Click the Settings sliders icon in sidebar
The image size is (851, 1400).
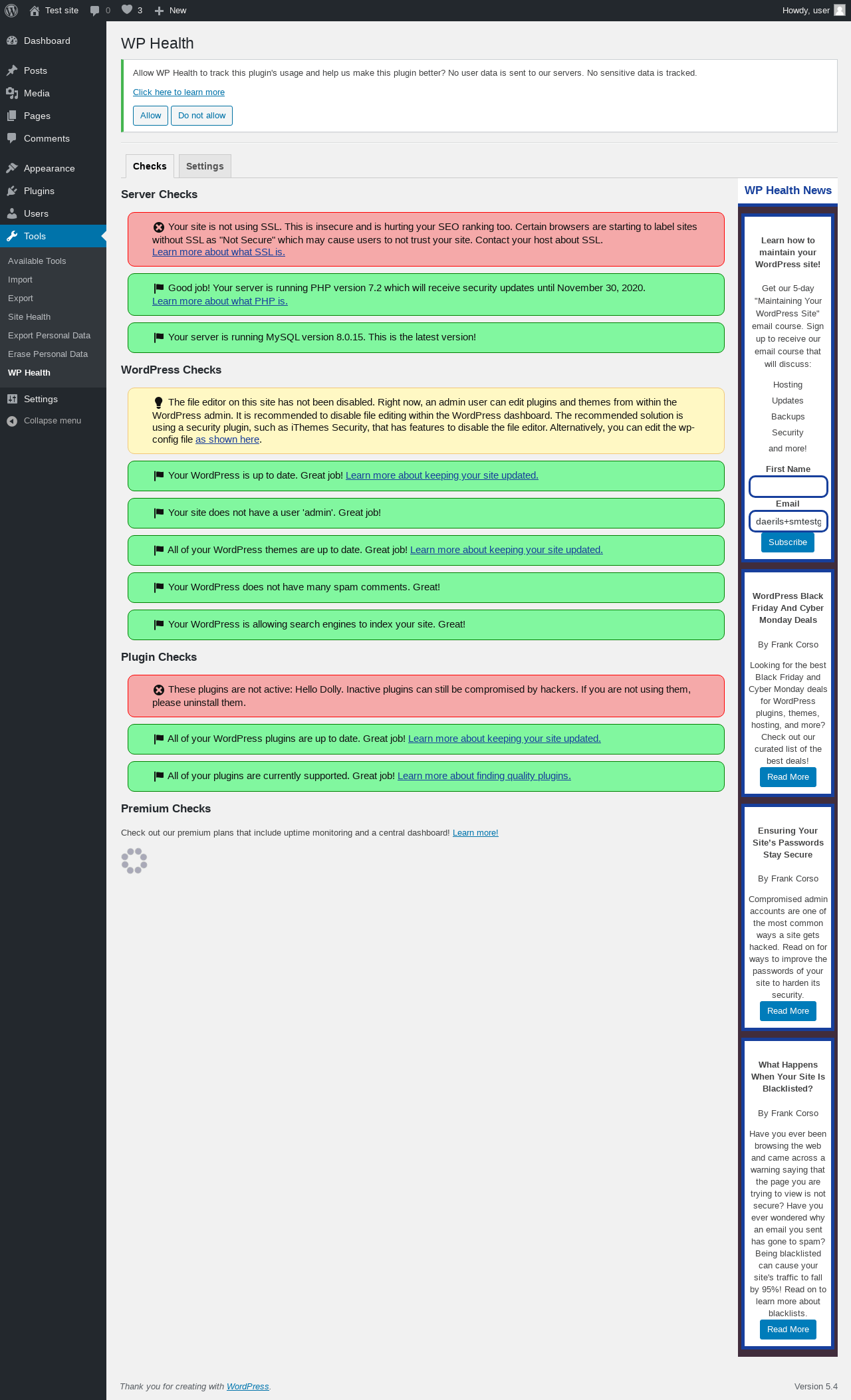coord(12,399)
